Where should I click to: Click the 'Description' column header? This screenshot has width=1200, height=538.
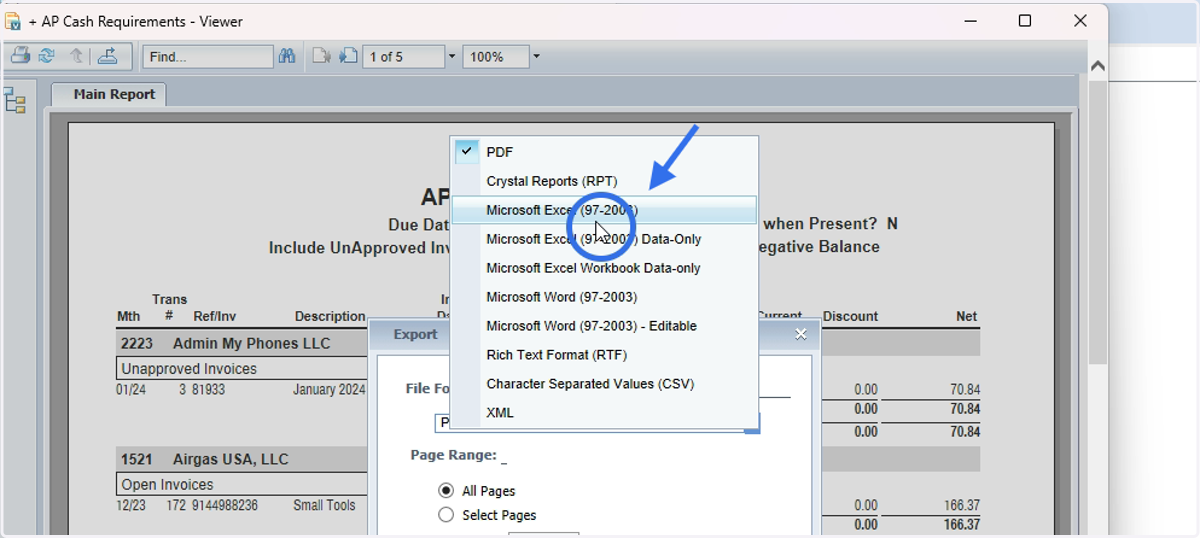point(330,316)
